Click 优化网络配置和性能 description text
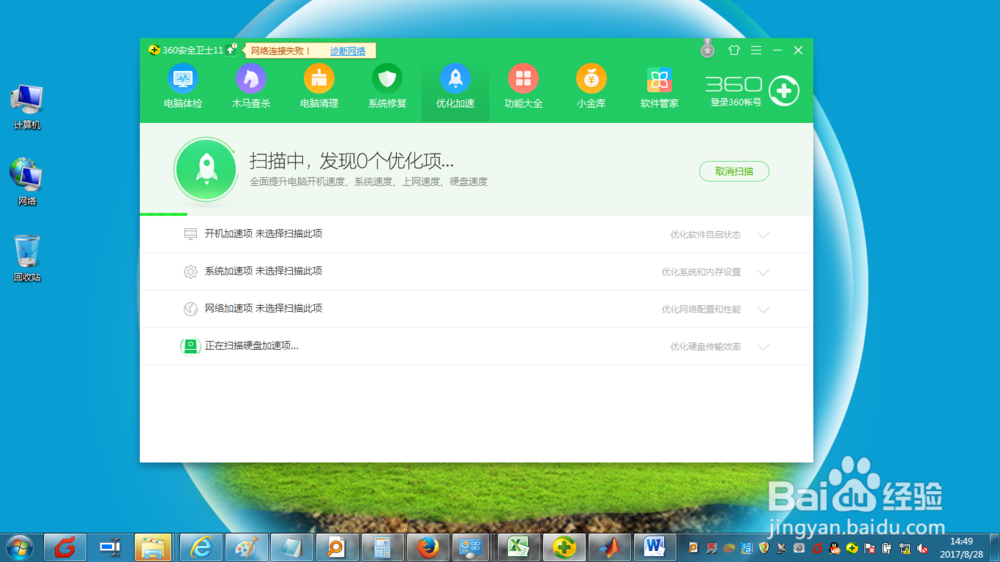1000x562 pixels. tap(701, 309)
